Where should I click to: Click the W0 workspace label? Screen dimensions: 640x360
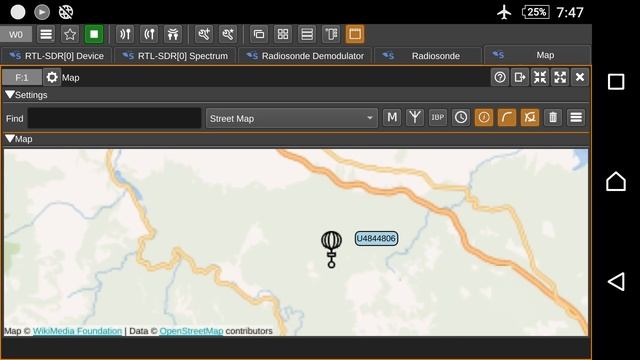coord(16,34)
